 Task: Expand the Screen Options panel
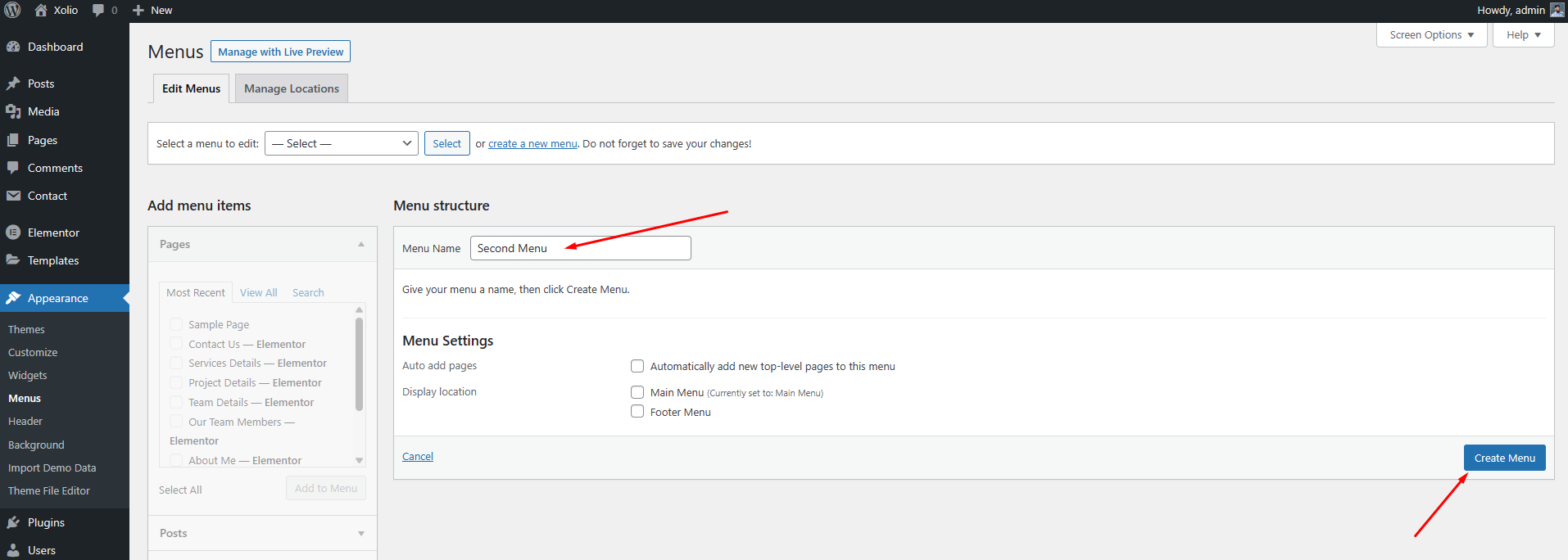tap(1431, 35)
